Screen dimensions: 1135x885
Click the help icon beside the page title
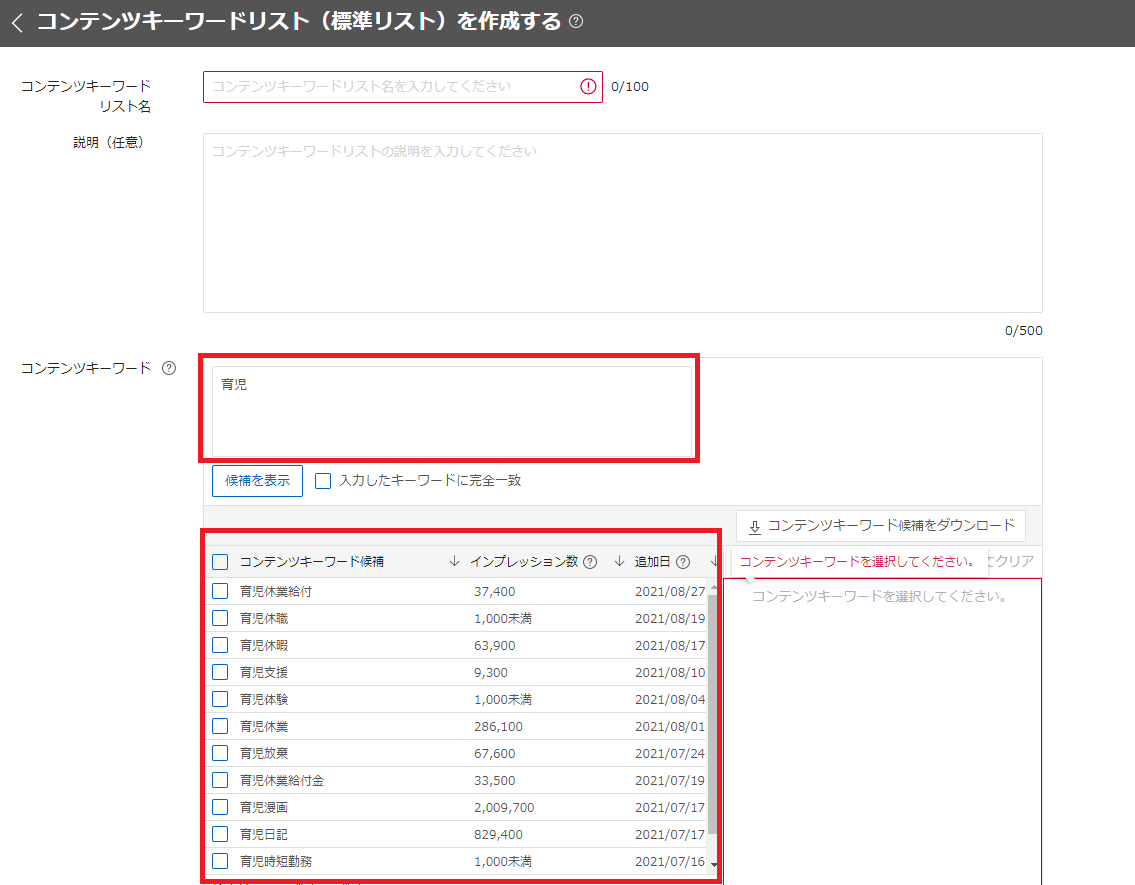tap(576, 22)
